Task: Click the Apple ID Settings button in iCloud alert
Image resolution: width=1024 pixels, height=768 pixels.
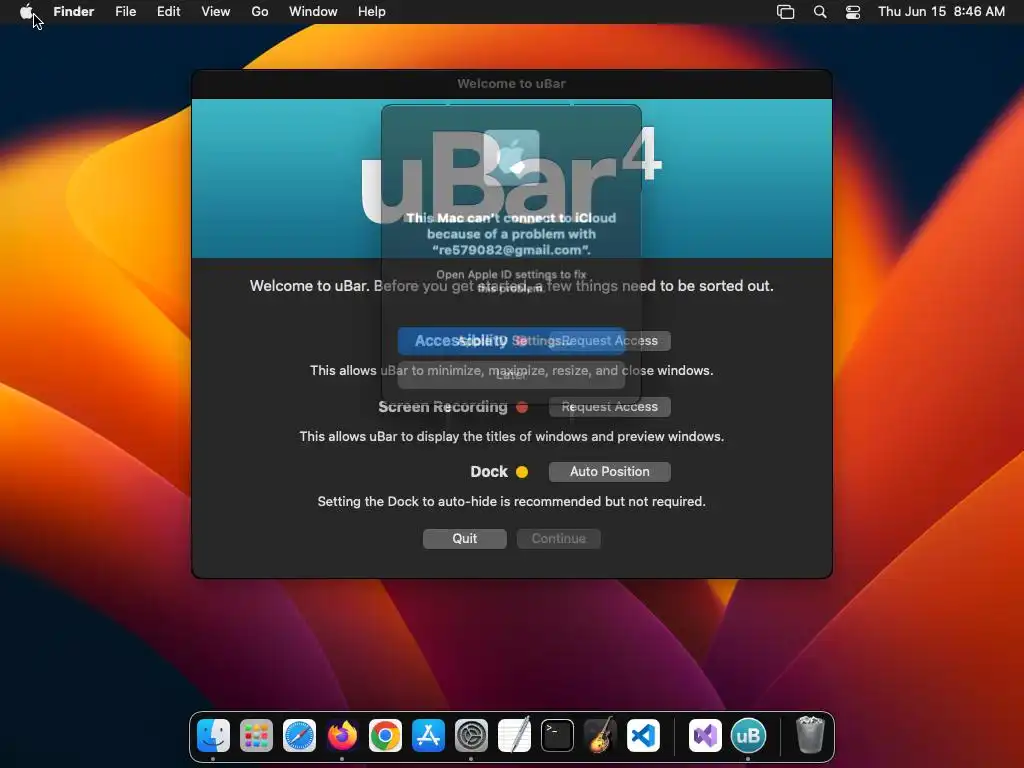Action: [511, 341]
